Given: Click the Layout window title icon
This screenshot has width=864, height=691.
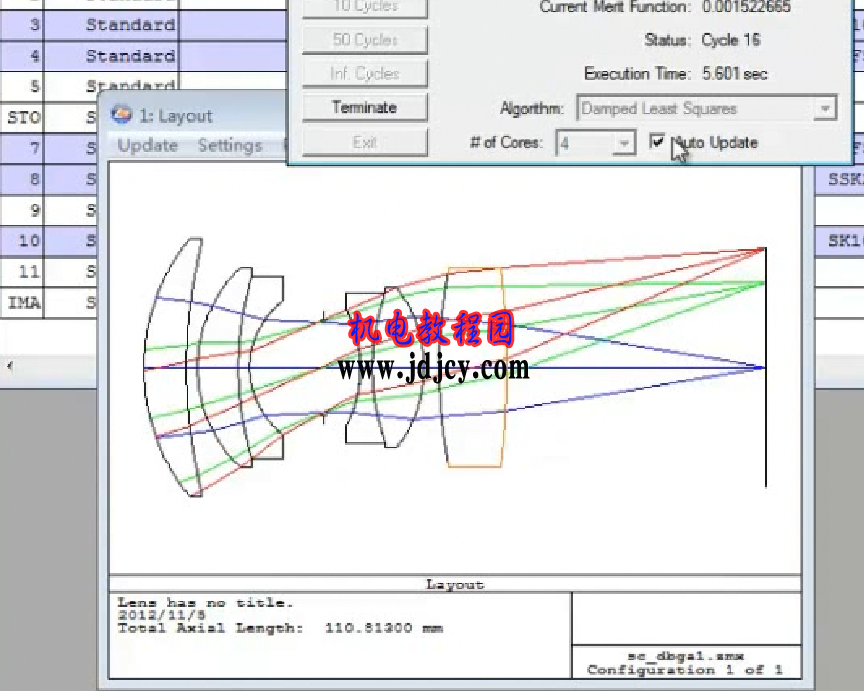Looking at the screenshot, I should [121, 114].
